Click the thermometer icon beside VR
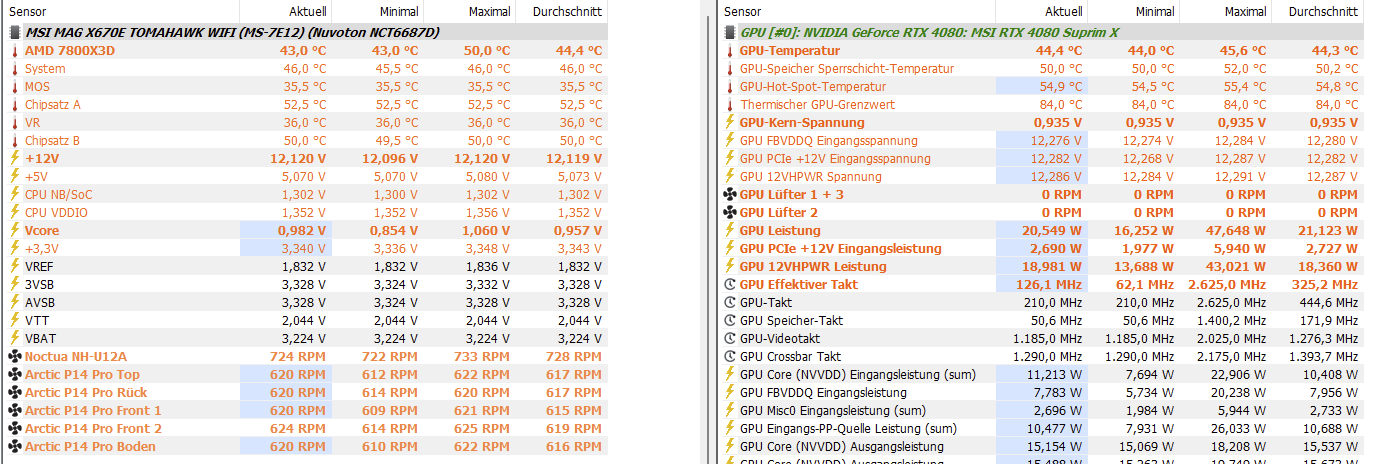 14,122
